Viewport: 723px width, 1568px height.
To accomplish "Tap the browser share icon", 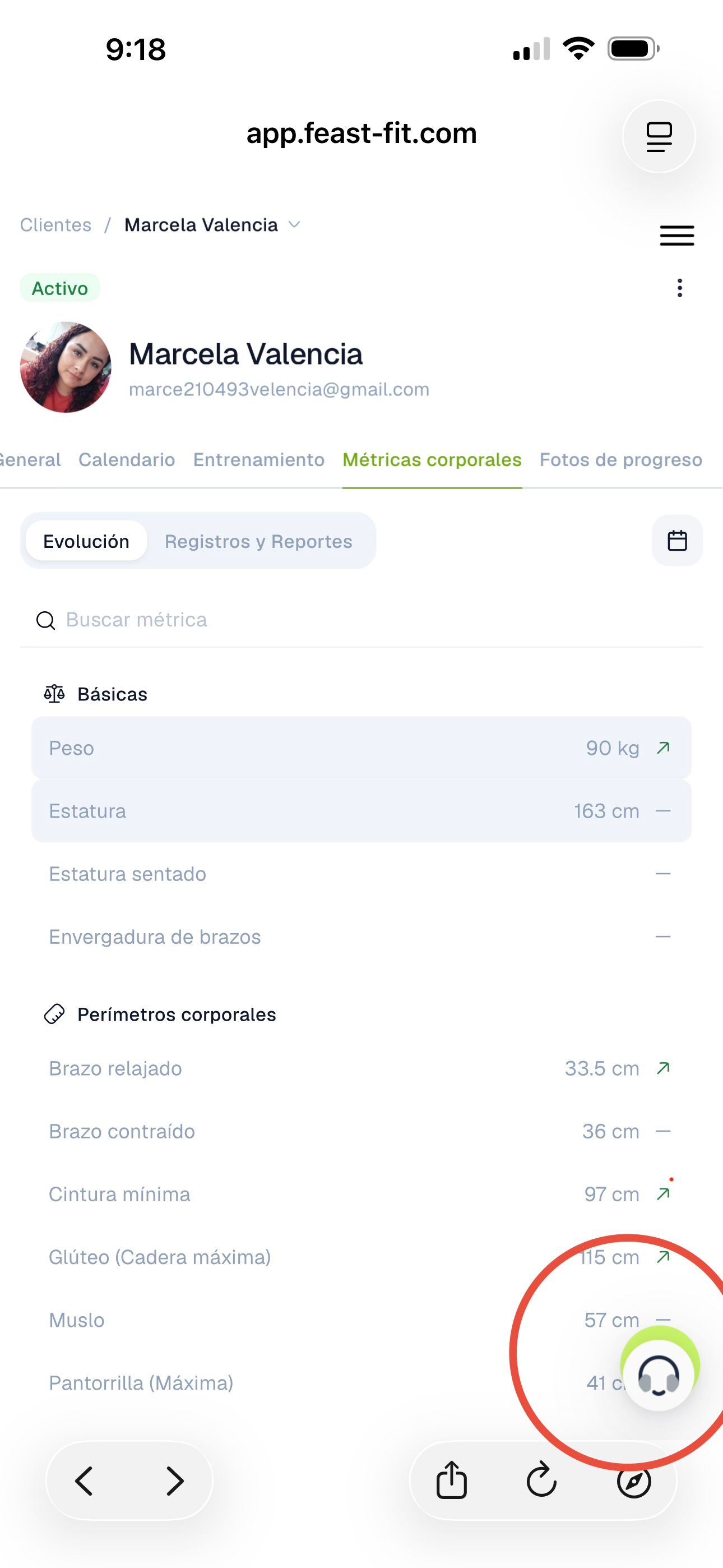I will (x=452, y=1481).
